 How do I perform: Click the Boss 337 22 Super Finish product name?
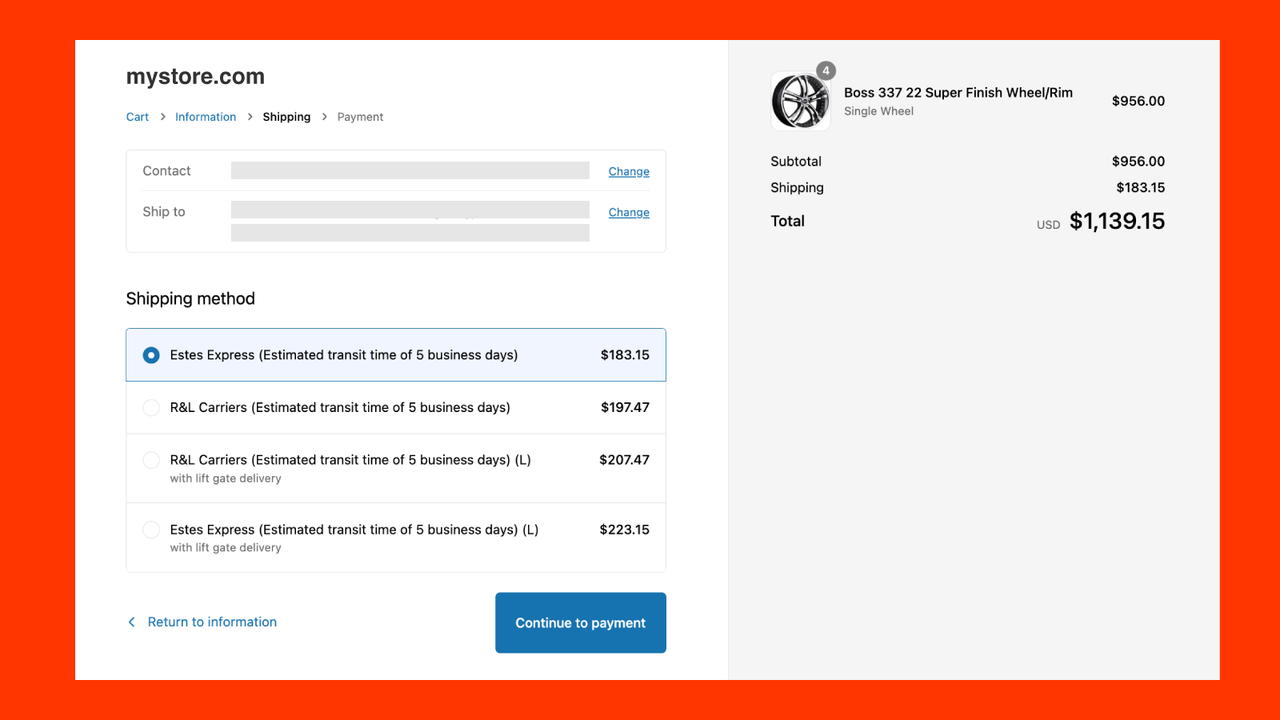coord(958,92)
